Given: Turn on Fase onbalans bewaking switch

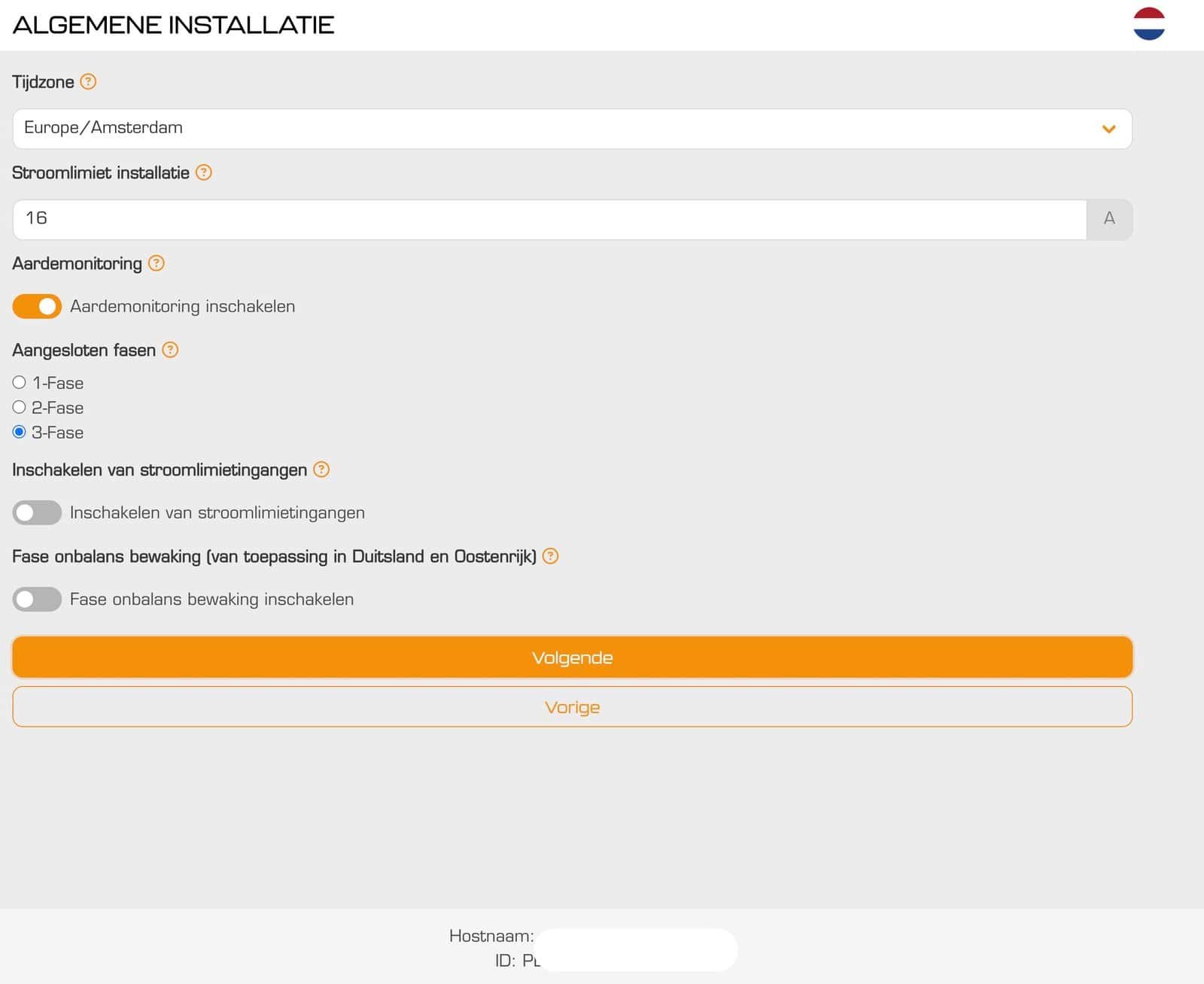Looking at the screenshot, I should (37, 600).
